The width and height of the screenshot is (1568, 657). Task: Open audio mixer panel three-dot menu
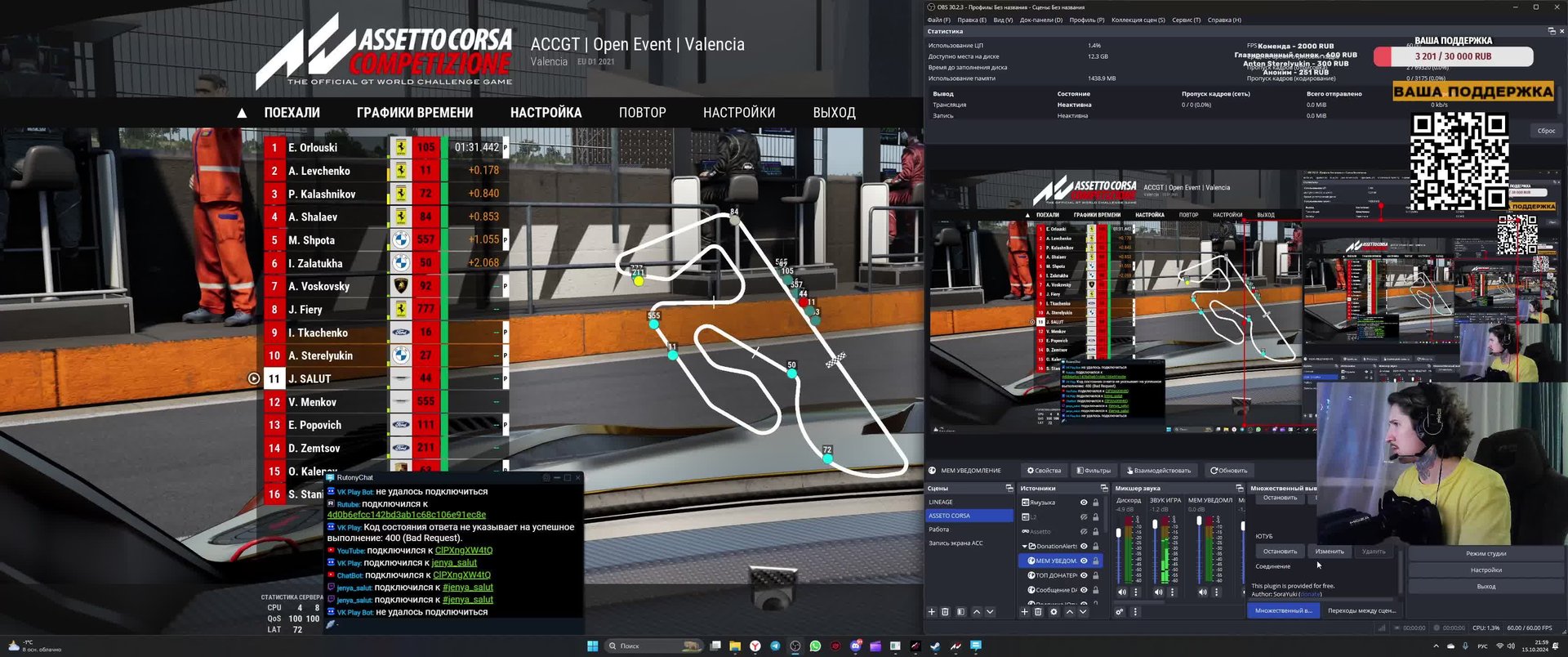1135,611
